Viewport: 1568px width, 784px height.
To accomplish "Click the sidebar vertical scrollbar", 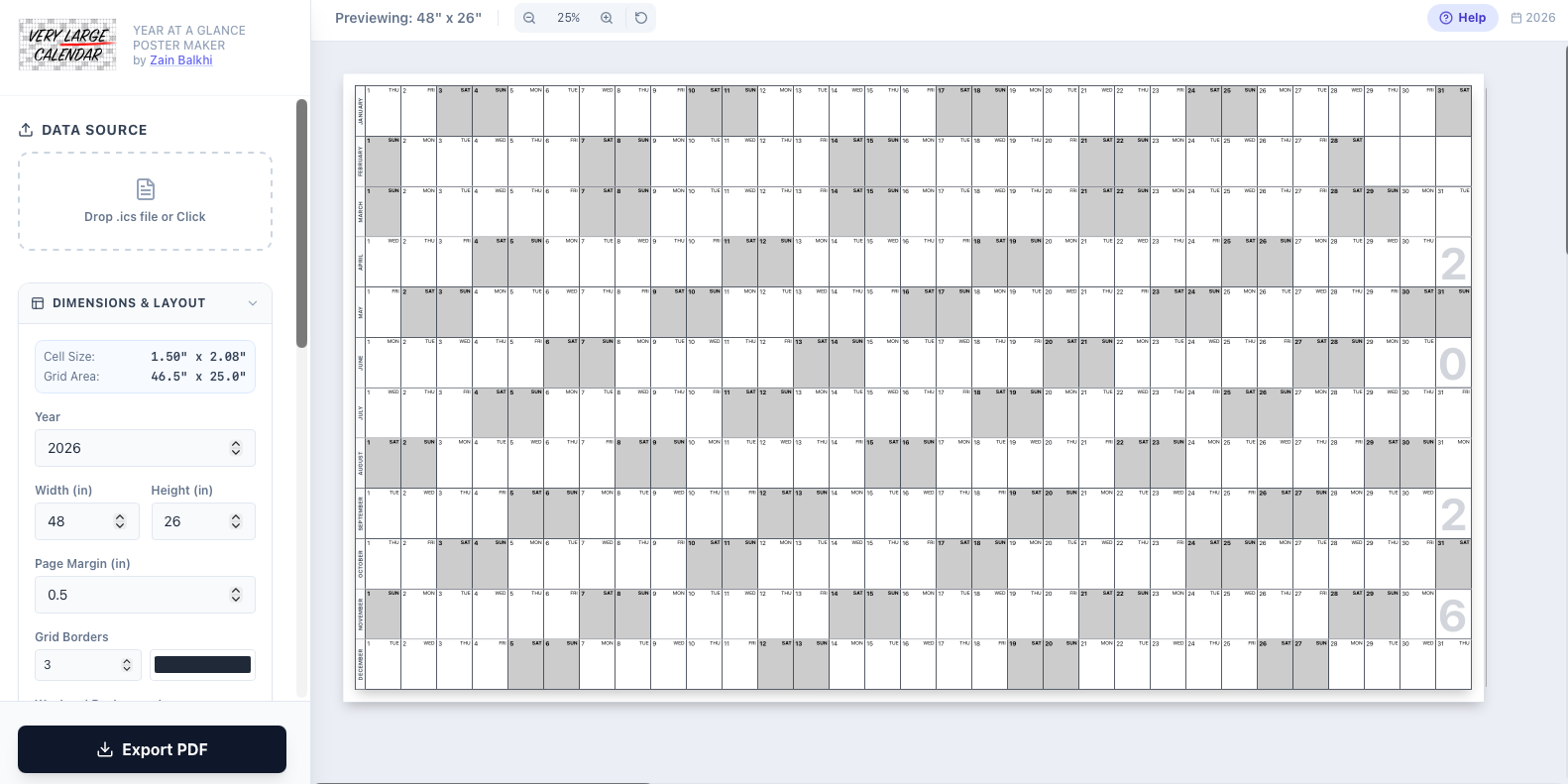I will [302, 223].
